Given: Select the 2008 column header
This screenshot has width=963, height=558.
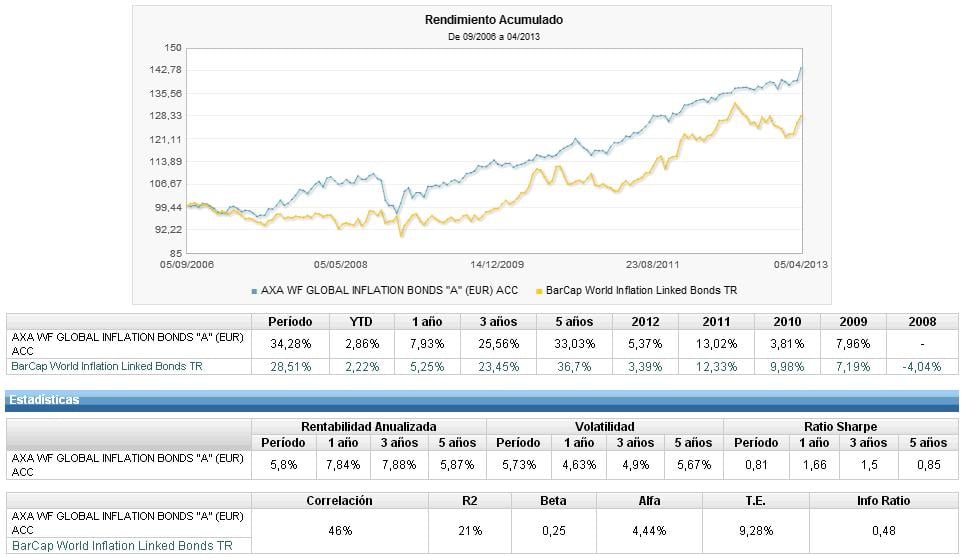Looking at the screenshot, I should click(922, 322).
